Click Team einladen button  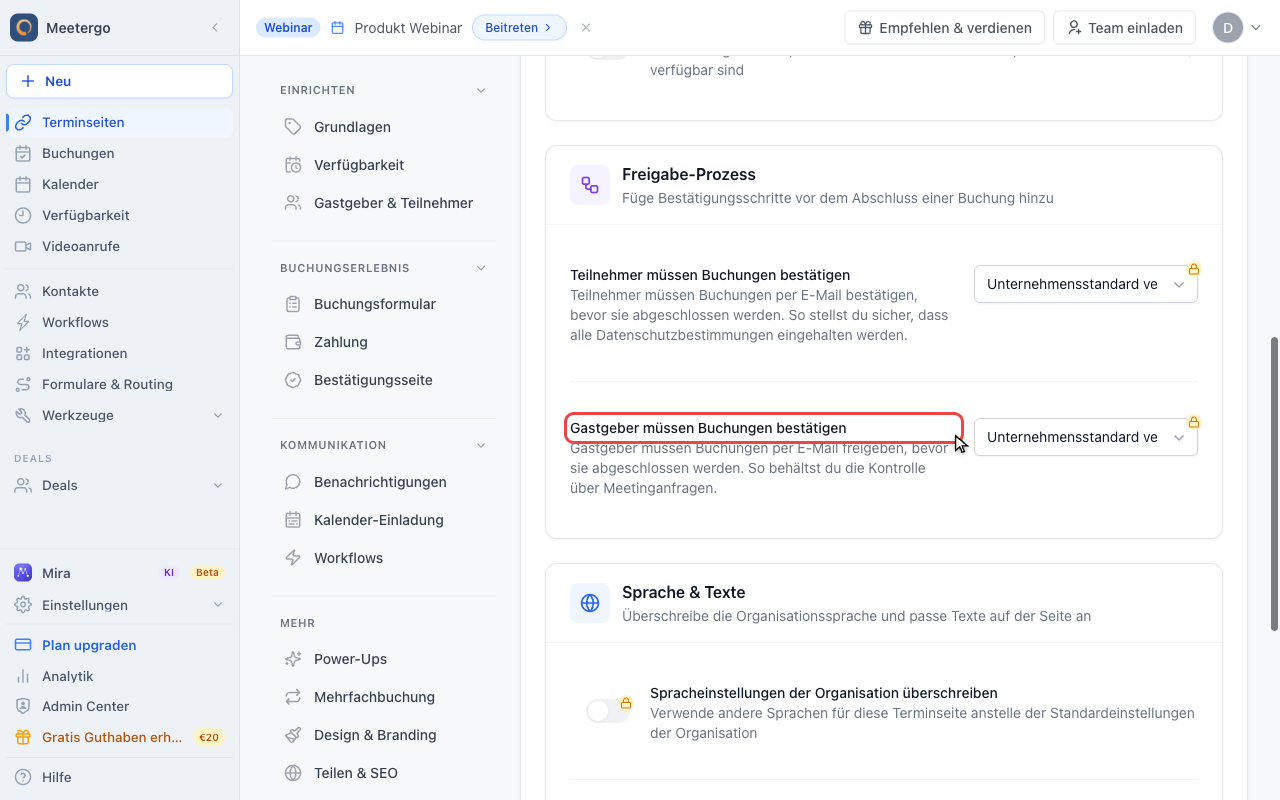pos(1124,28)
